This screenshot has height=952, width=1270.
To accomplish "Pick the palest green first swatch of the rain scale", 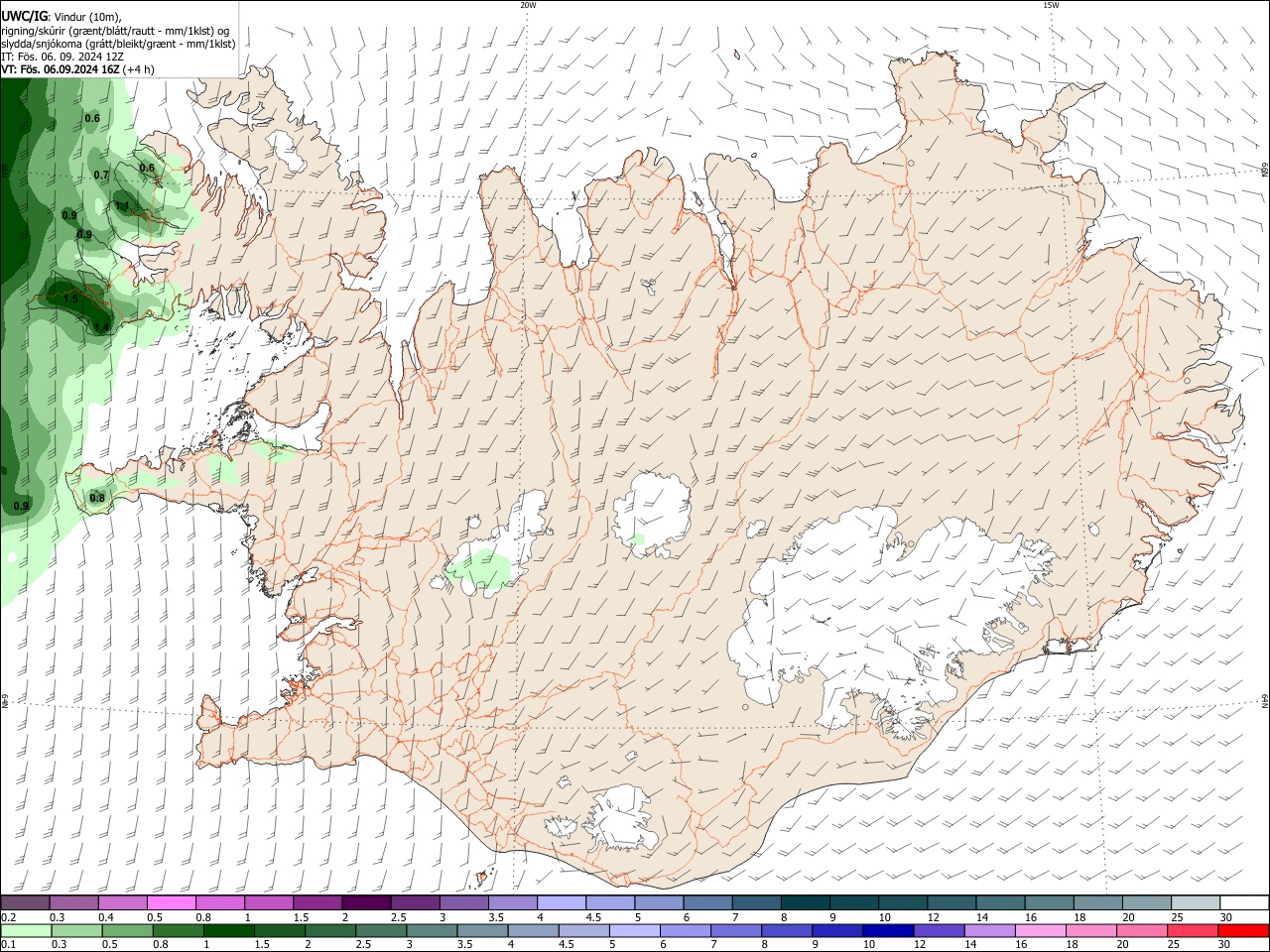I will pos(25,930).
